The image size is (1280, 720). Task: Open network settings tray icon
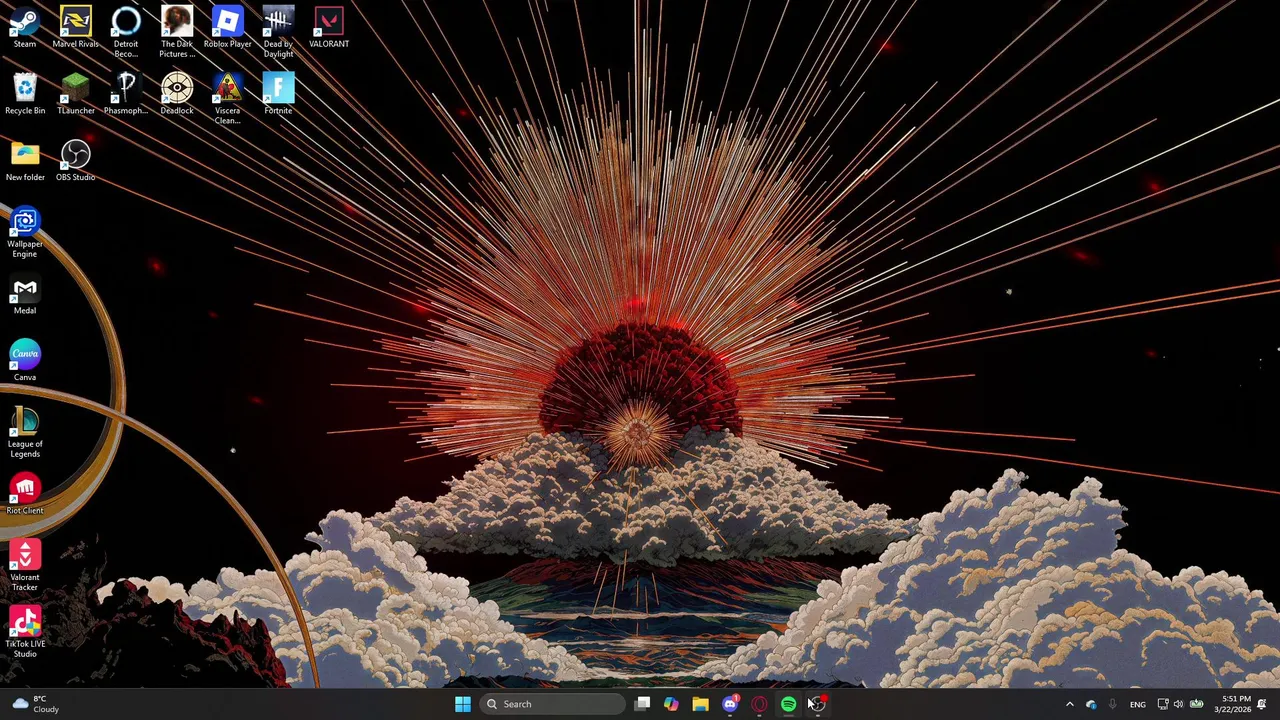pyautogui.click(x=1162, y=704)
